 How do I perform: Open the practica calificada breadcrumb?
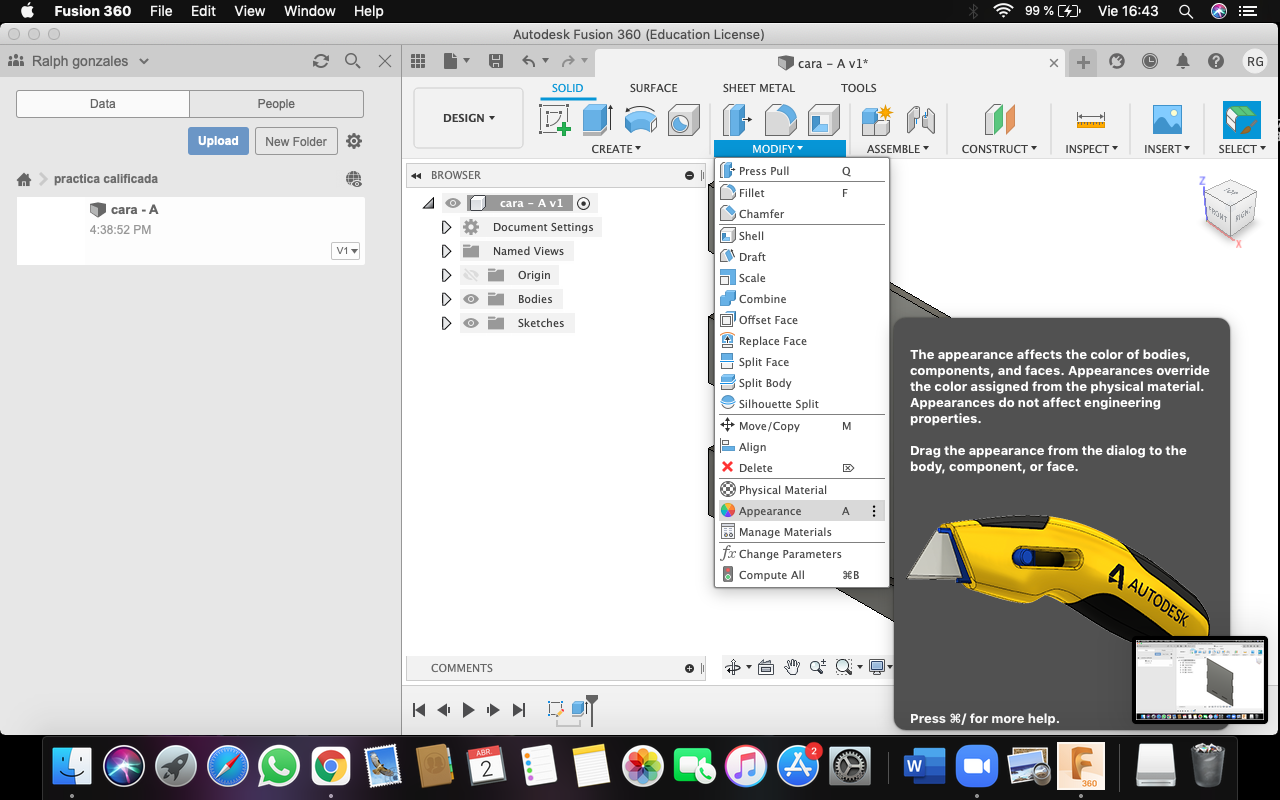point(106,179)
